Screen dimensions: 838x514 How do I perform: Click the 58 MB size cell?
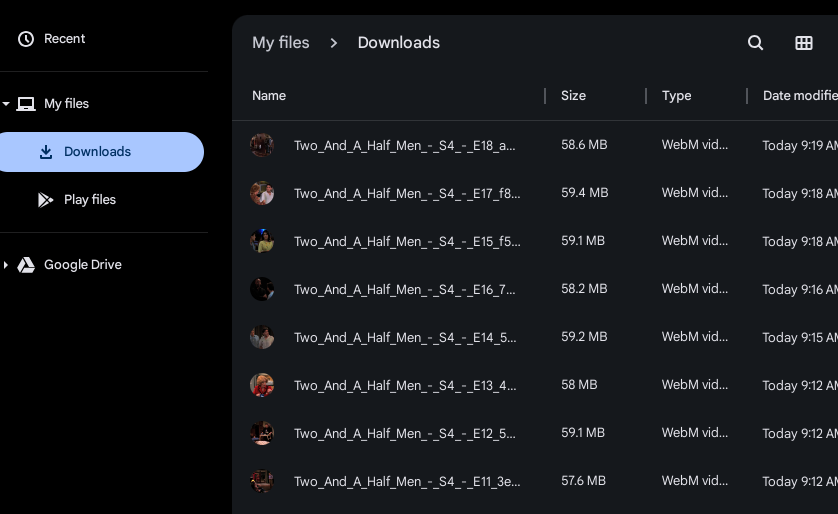coord(579,385)
